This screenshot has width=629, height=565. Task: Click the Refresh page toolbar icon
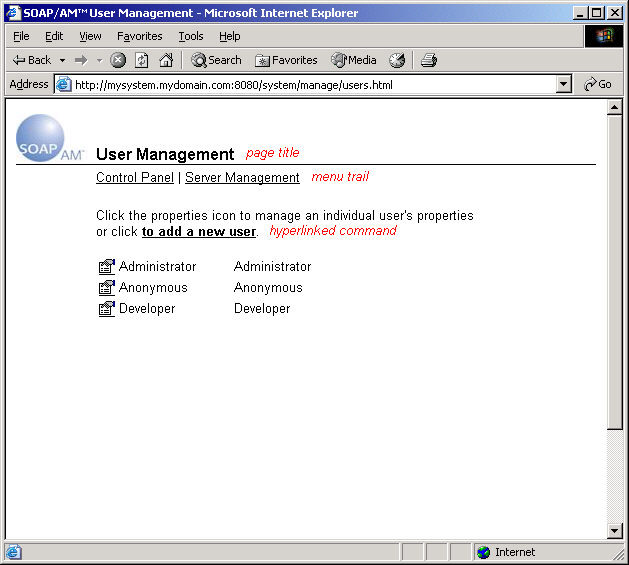pyautogui.click(x=142, y=60)
